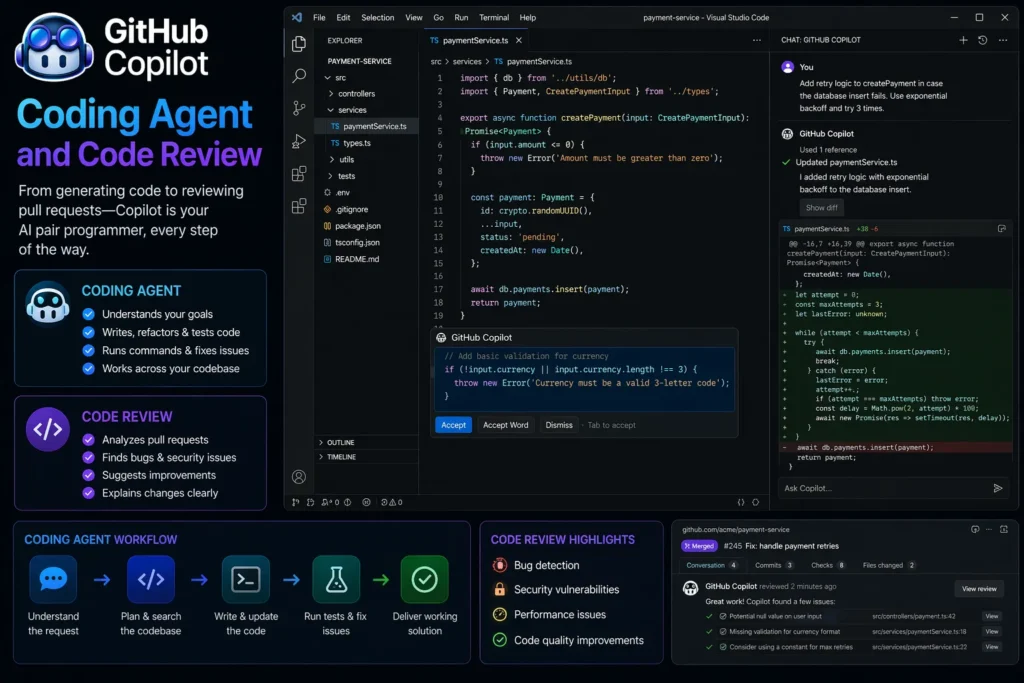Open editor more actions ellipsis
The image size is (1024, 683).
757,40
